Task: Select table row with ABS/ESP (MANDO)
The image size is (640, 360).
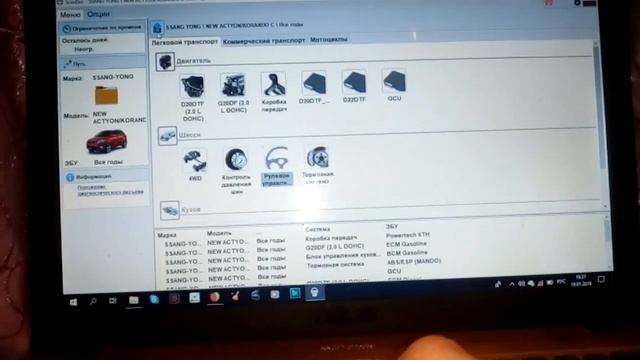Action: 301,265
